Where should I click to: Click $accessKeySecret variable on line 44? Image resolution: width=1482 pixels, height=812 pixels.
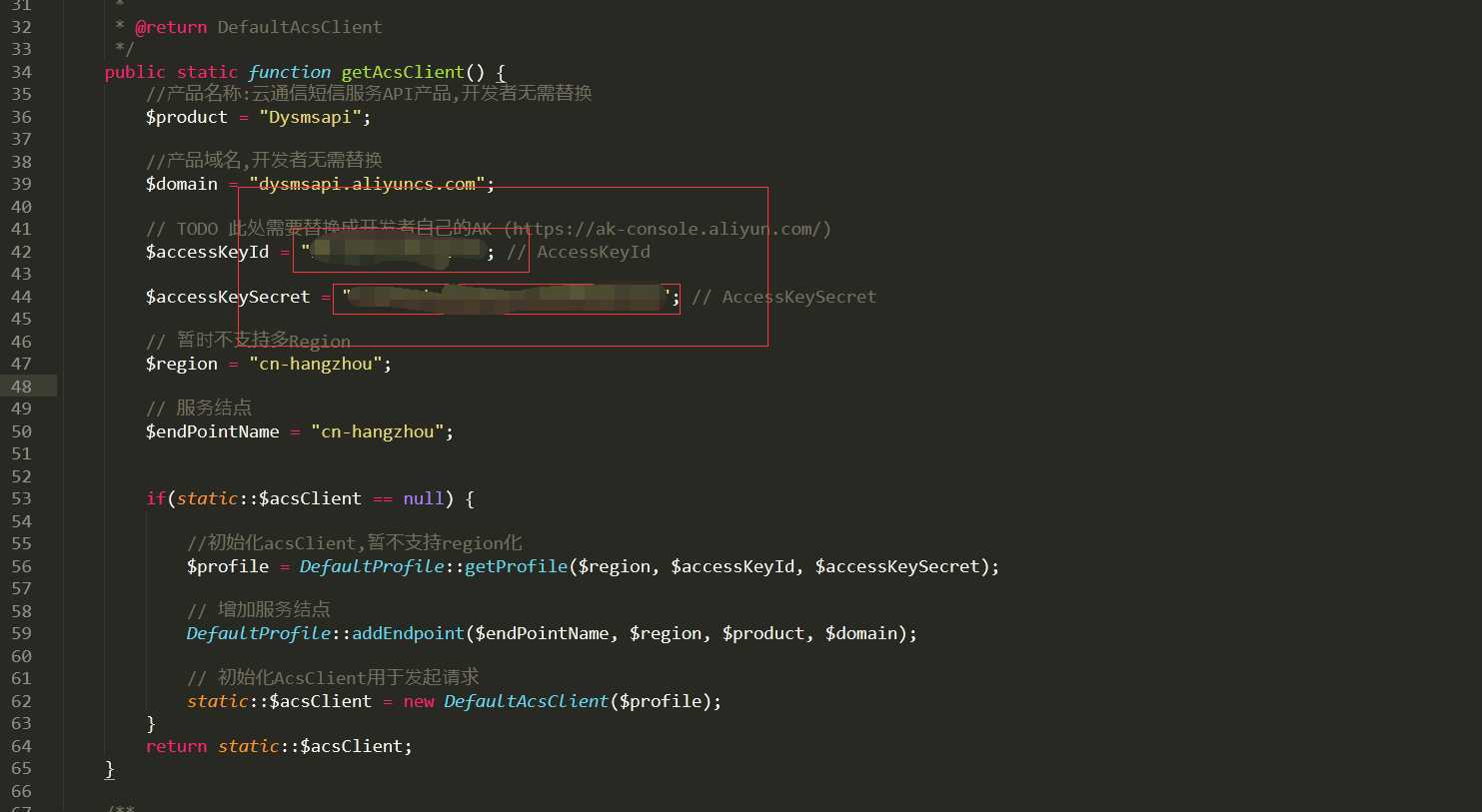coord(228,297)
